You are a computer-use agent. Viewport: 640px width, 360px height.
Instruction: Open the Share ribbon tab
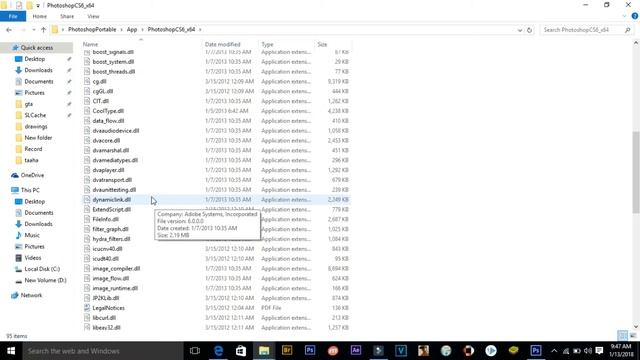tap(67, 16)
